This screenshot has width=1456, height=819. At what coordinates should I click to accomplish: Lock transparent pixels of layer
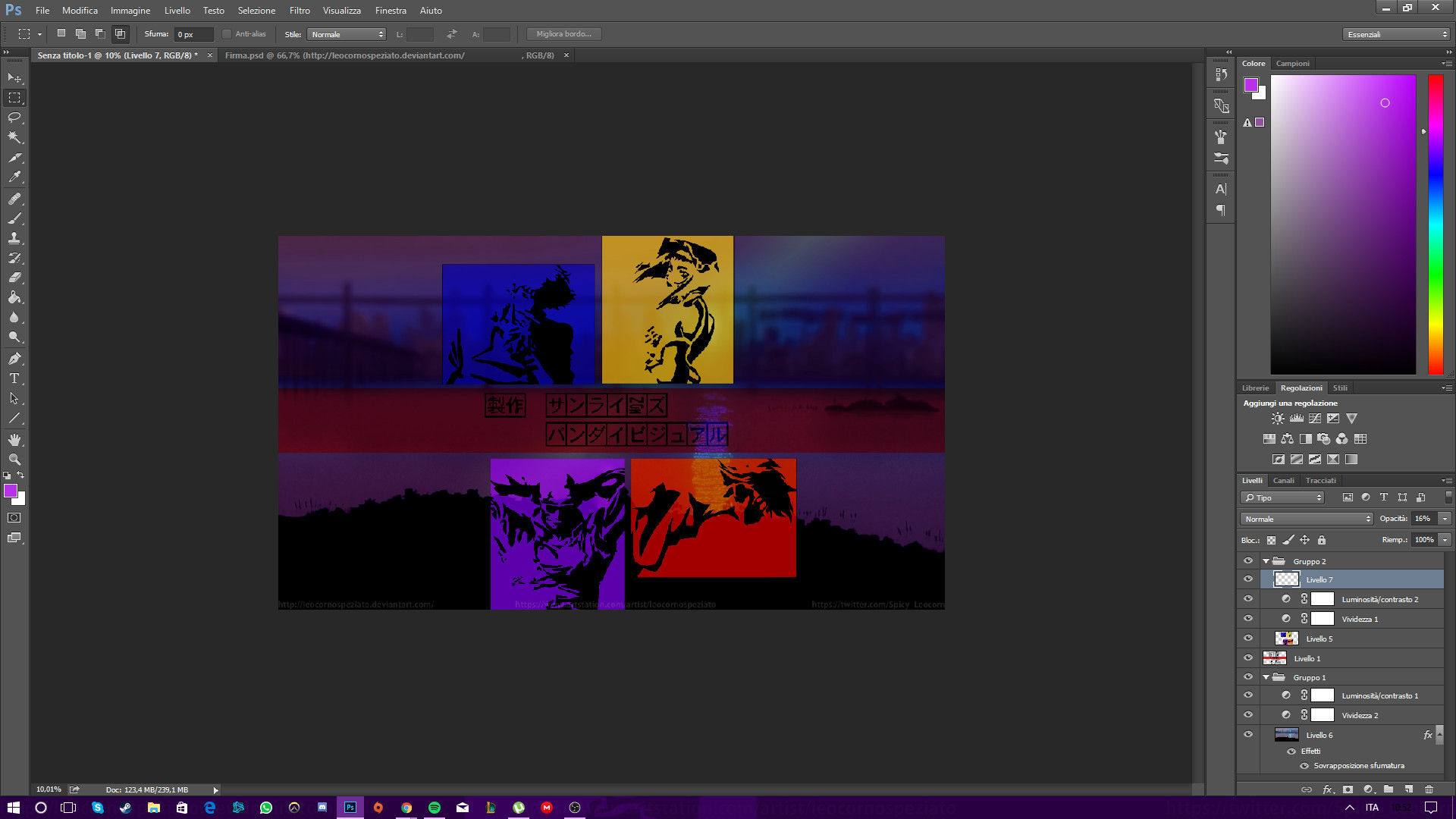tap(1272, 540)
